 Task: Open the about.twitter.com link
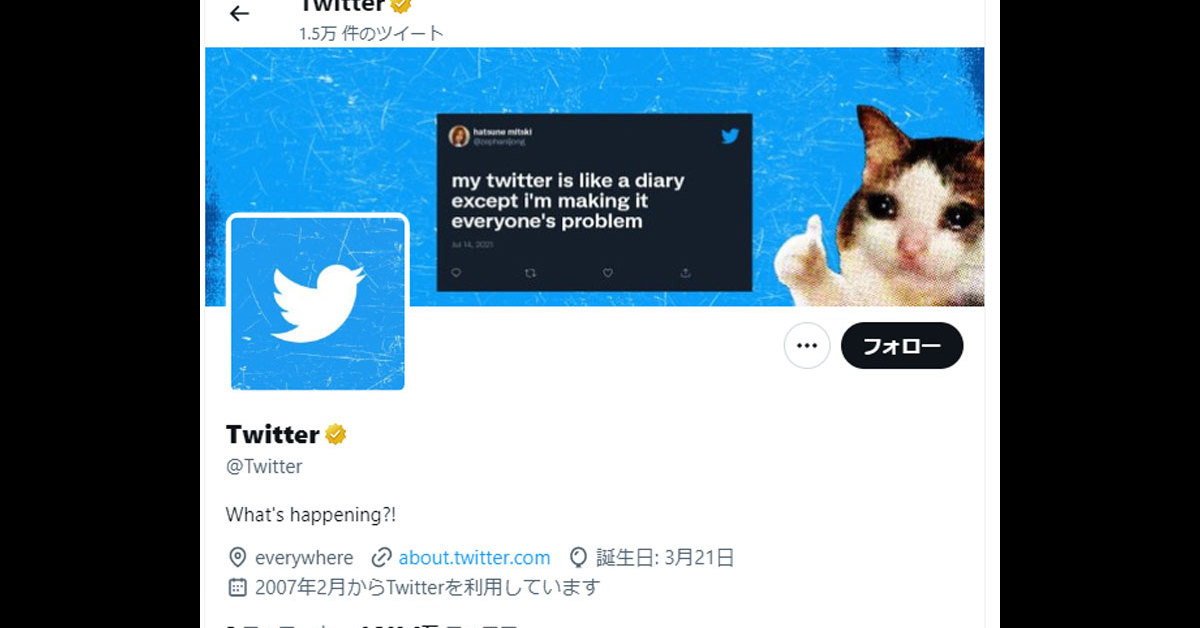(474, 557)
